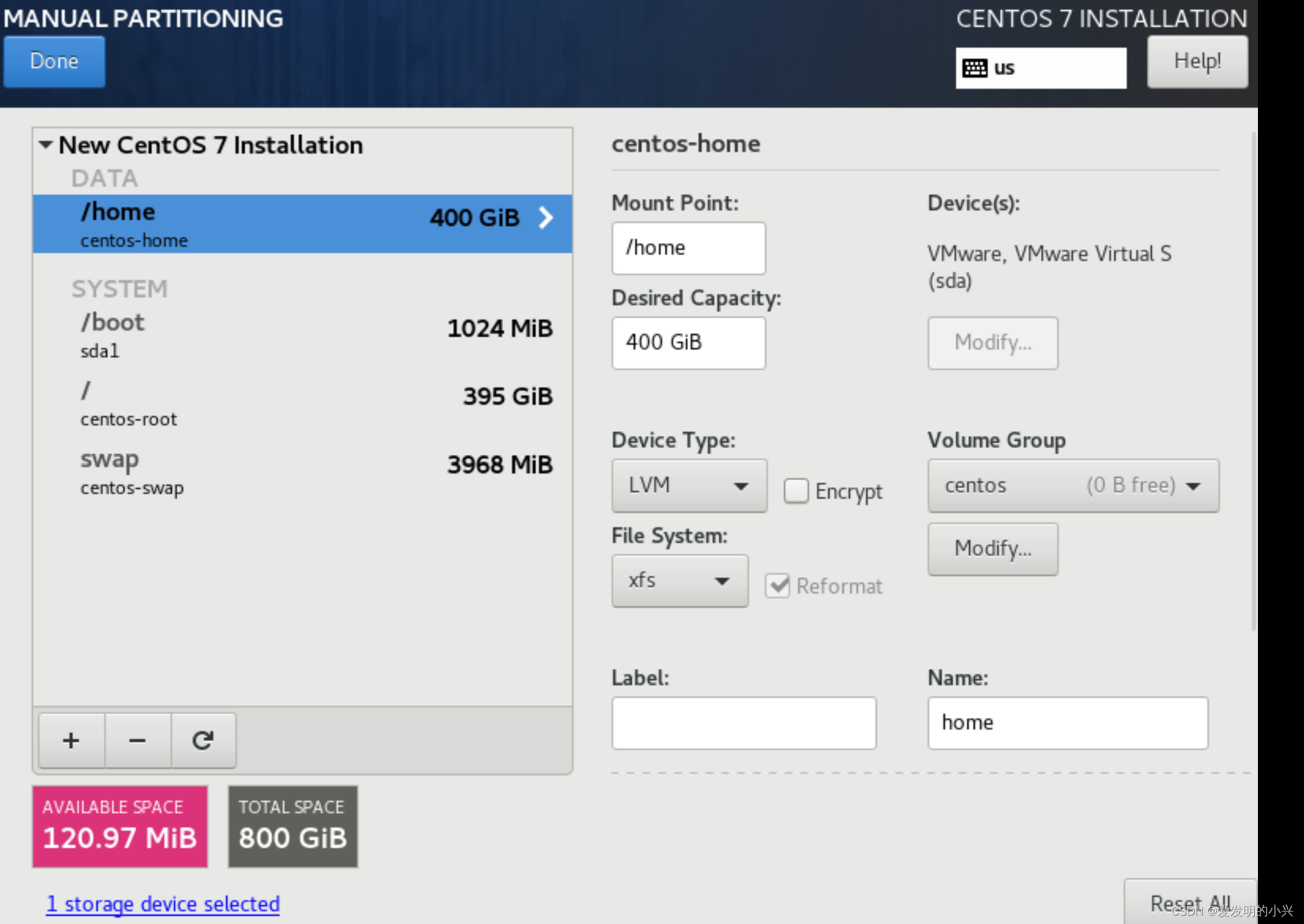Click the TOTAL SPACE 800 GiB indicator

tap(293, 826)
